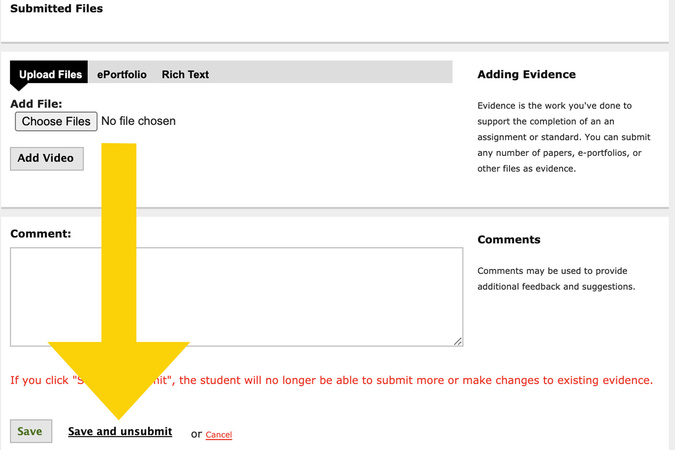Open the ePortfolio tab
Viewport: 675px width, 450px height.
pyautogui.click(x=122, y=74)
